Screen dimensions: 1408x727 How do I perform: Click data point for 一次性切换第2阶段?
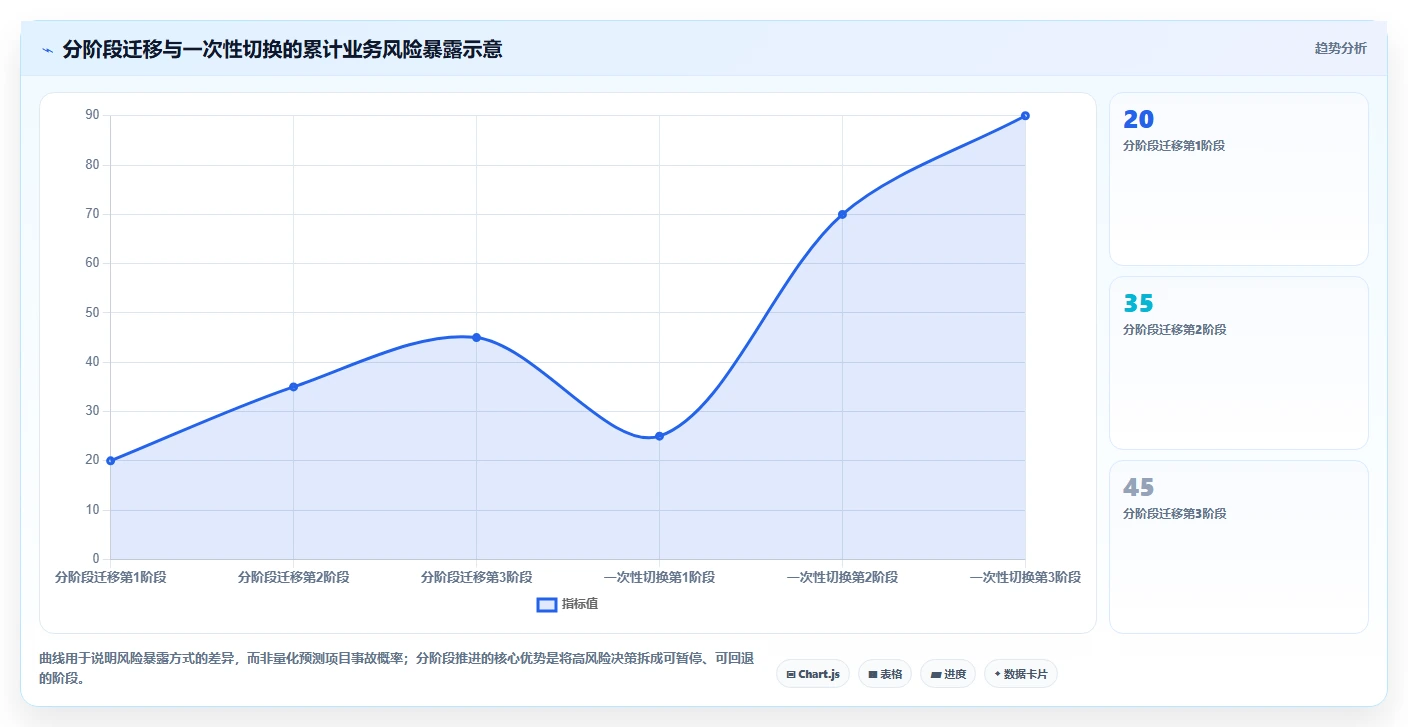coord(842,214)
